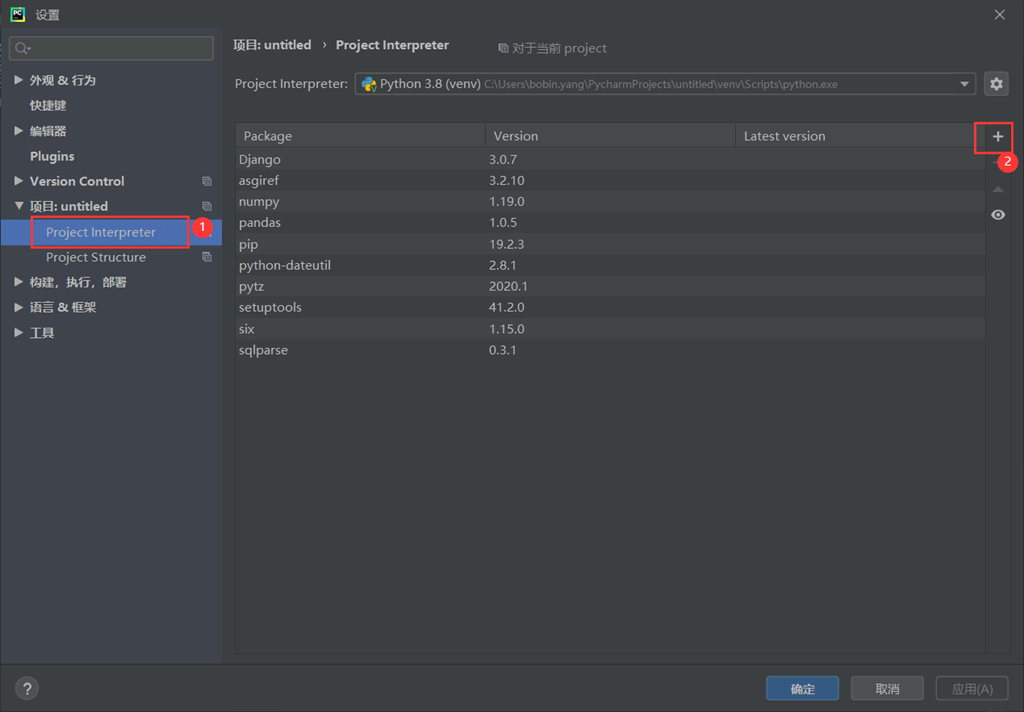1024x712 pixels.
Task: Click version 3.0.7 of Django
Action: [x=503, y=159]
